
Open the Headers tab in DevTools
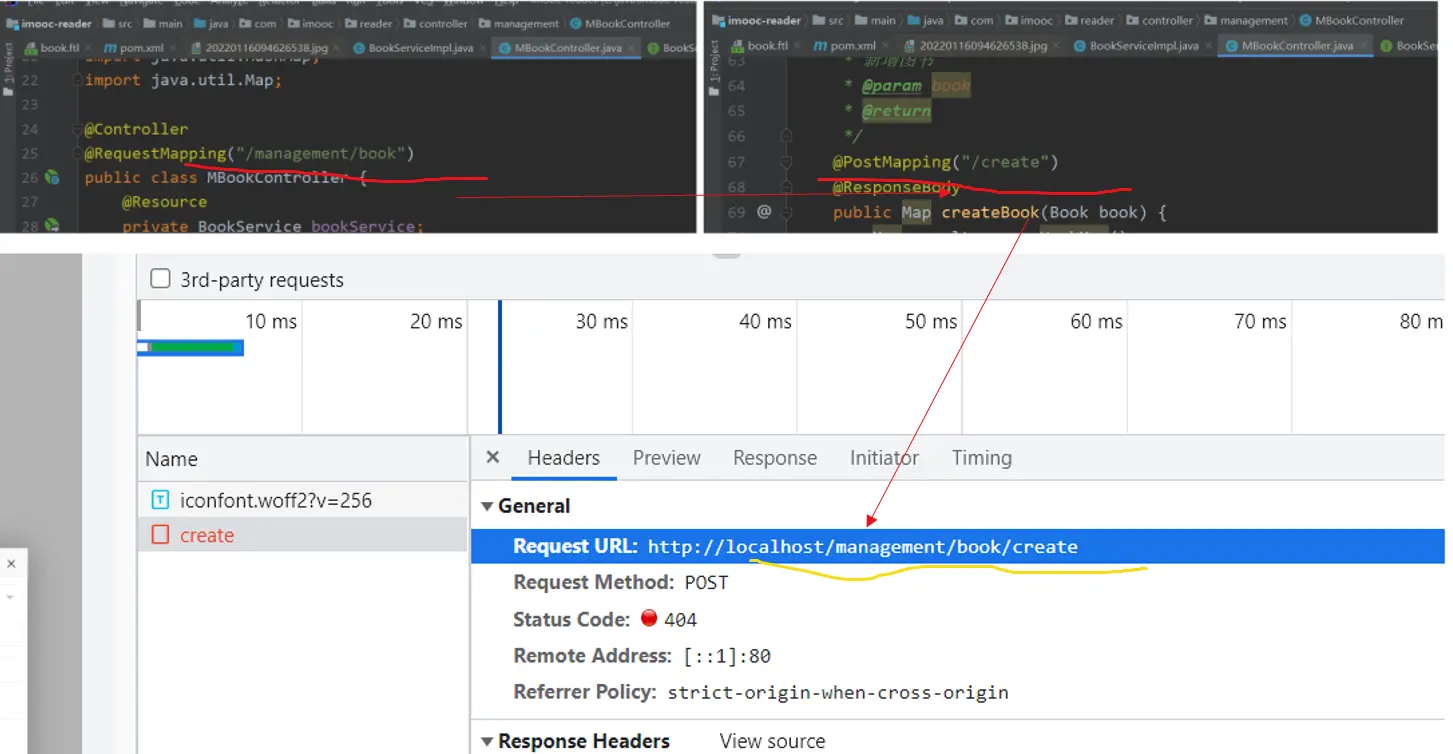coord(564,458)
